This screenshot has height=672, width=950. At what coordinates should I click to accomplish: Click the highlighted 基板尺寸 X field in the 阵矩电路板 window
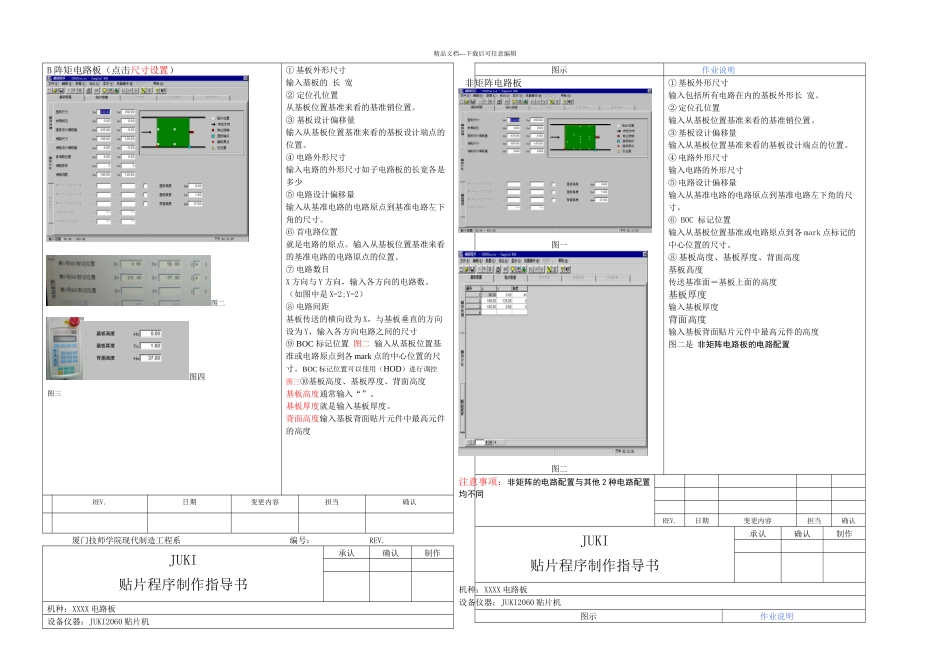tap(104, 112)
